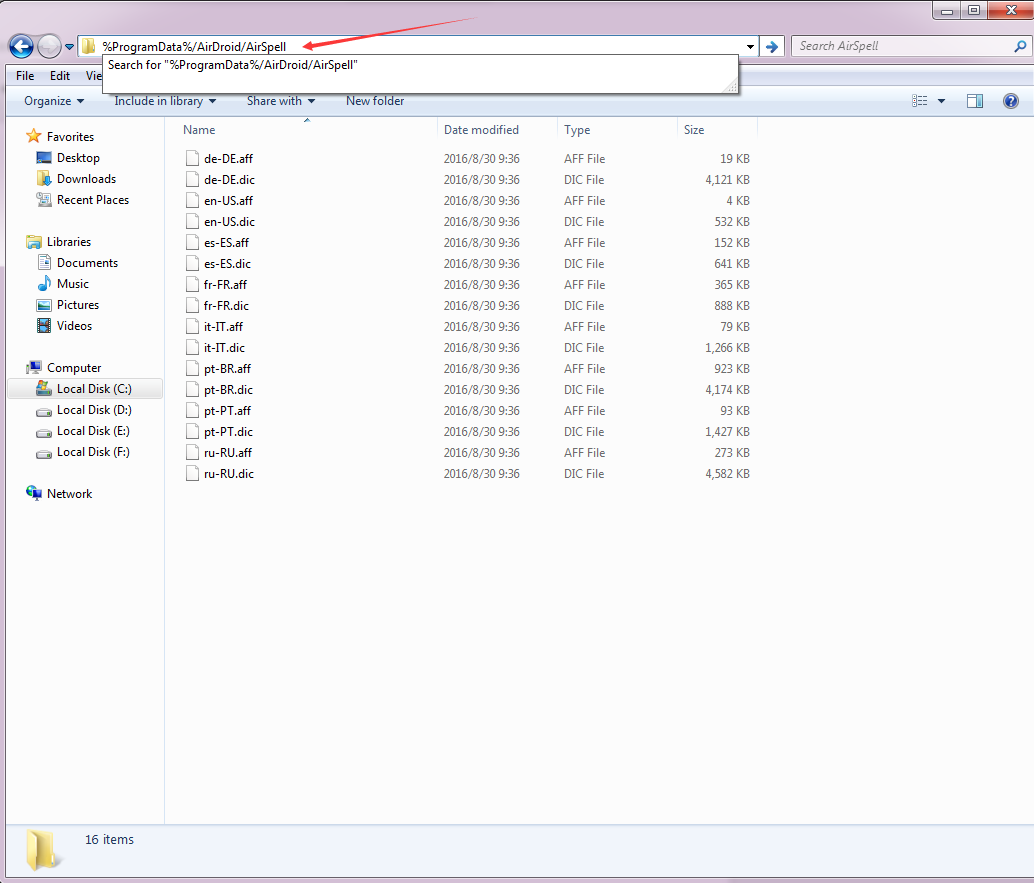Toggle the preview pane icon

pyautogui.click(x=975, y=101)
